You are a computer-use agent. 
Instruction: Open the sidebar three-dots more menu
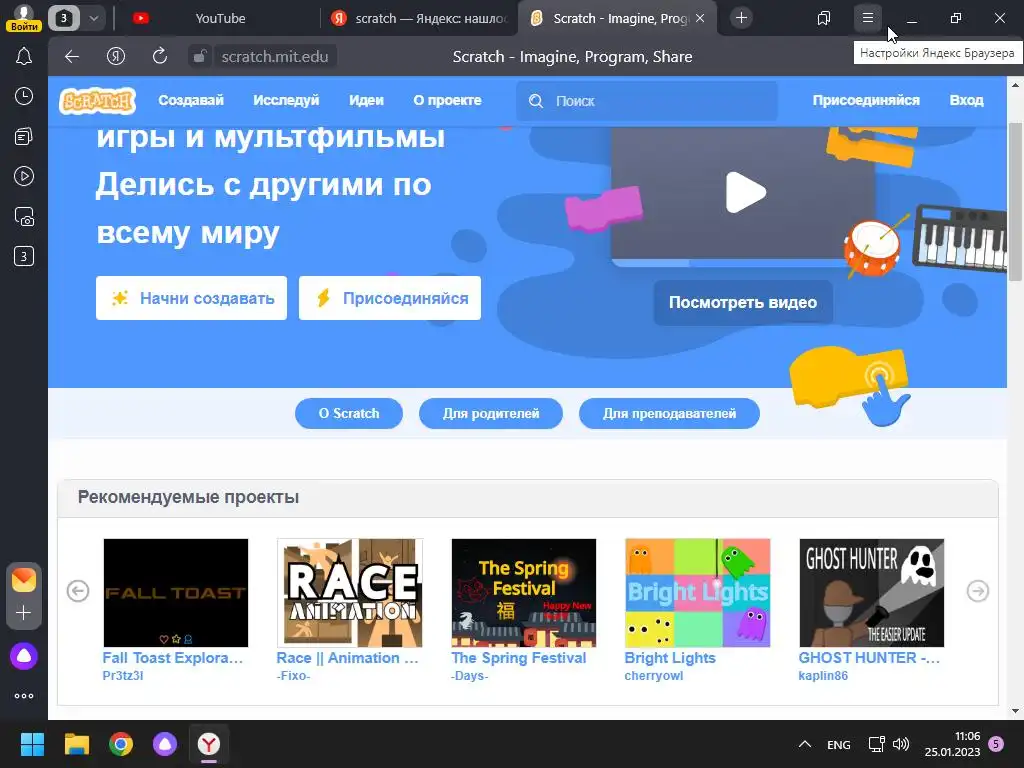24,696
